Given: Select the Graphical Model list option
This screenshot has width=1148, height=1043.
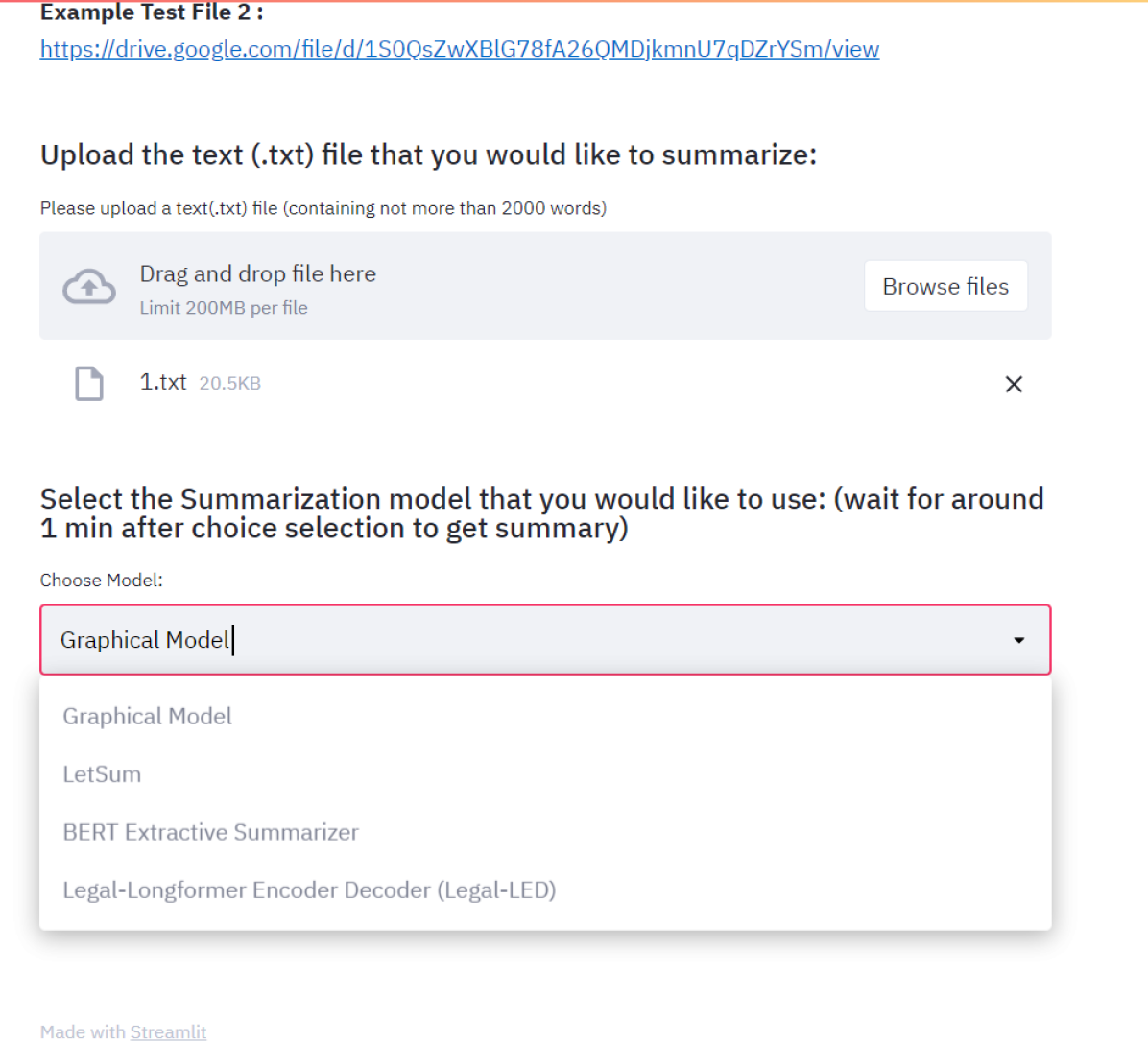Looking at the screenshot, I should pyautogui.click(x=148, y=716).
